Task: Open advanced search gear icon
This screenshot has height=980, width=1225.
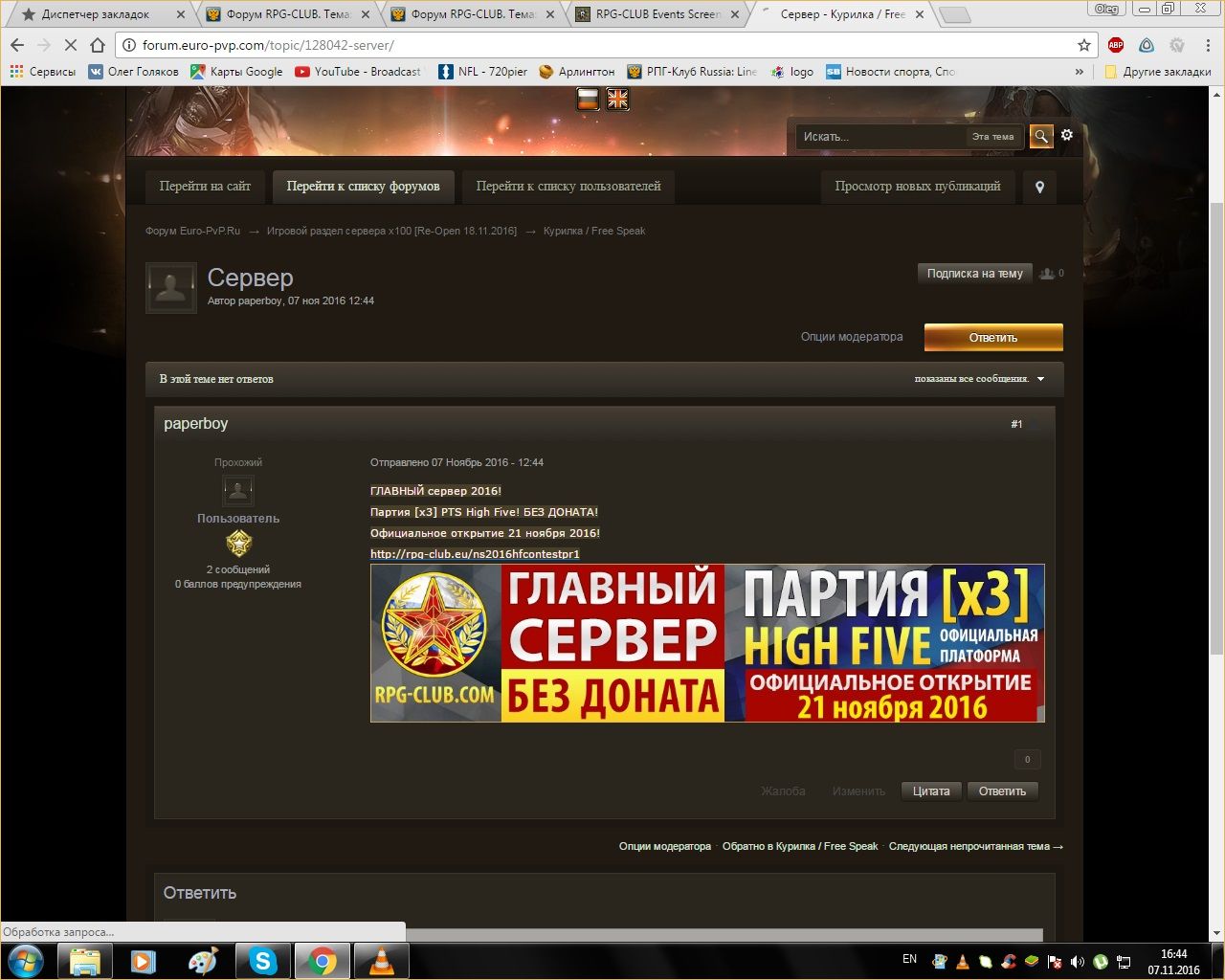Action: [1067, 135]
